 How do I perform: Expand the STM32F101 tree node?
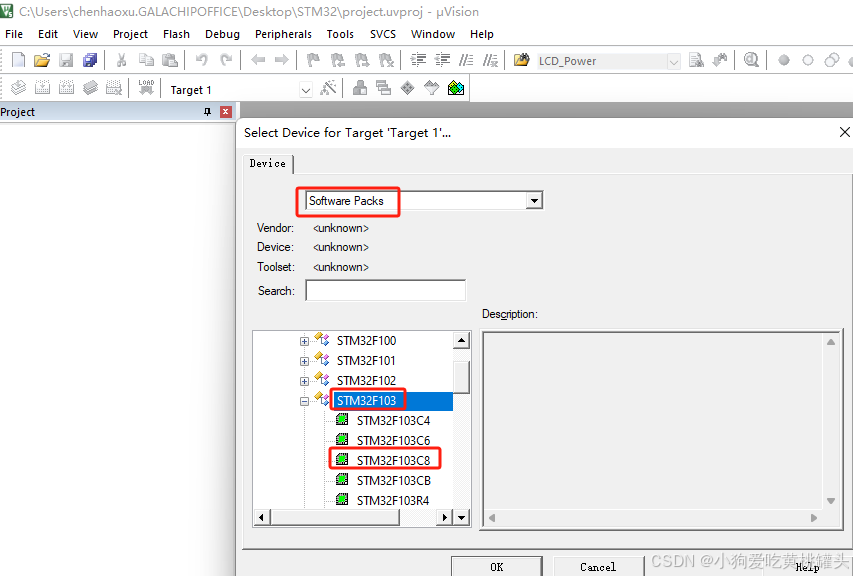[x=304, y=361]
